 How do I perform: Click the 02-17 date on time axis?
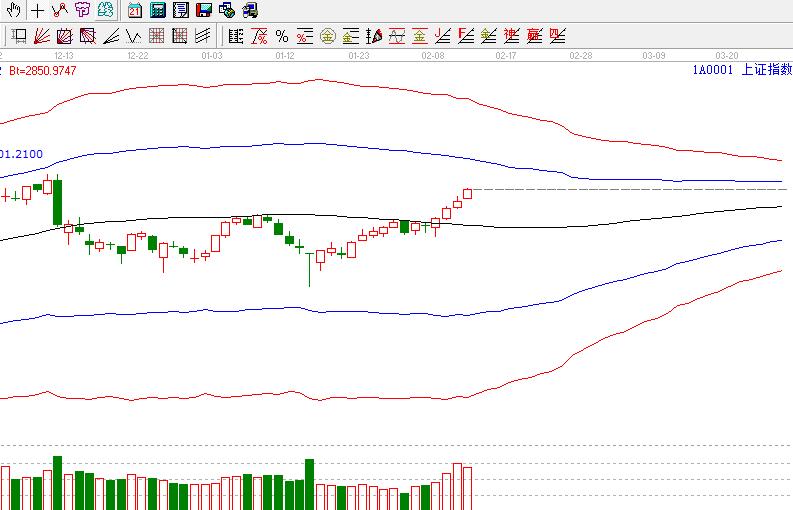[x=506, y=55]
